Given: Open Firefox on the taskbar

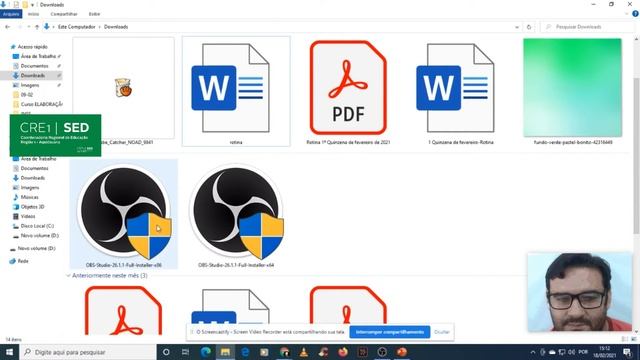Looking at the screenshot, I should (343, 352).
